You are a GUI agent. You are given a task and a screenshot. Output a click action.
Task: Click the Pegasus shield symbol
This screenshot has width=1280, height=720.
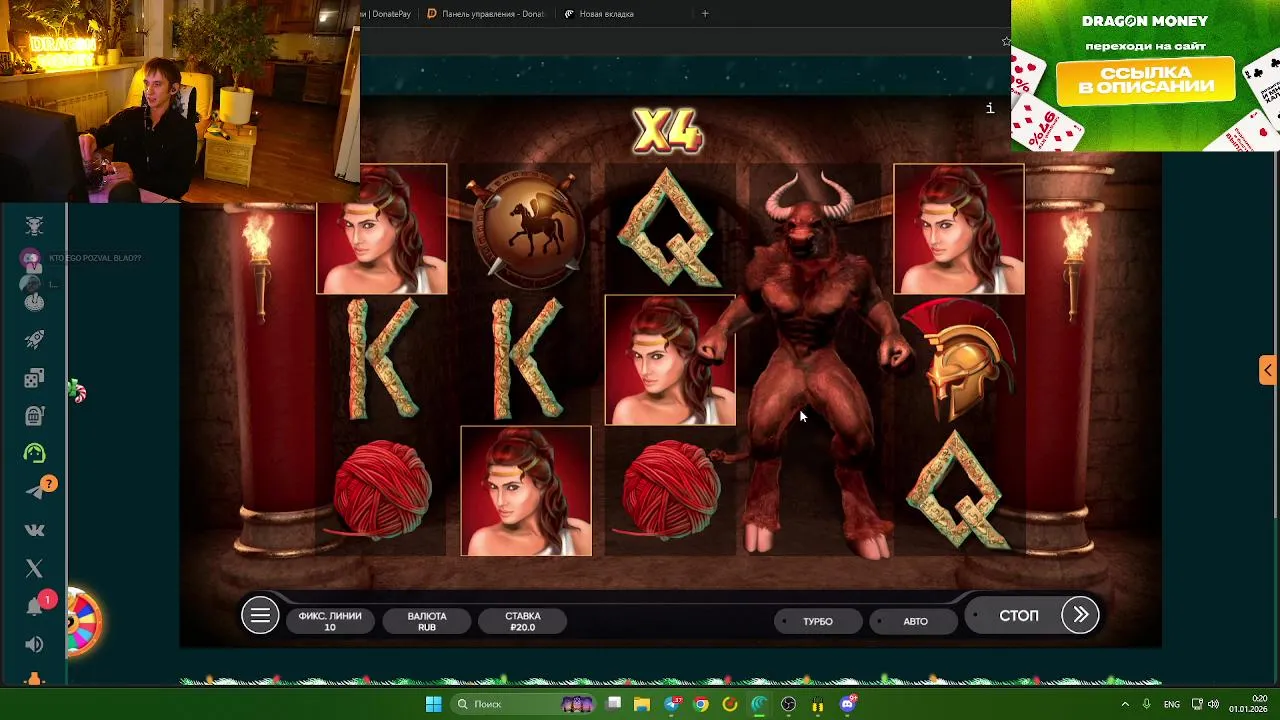point(526,228)
